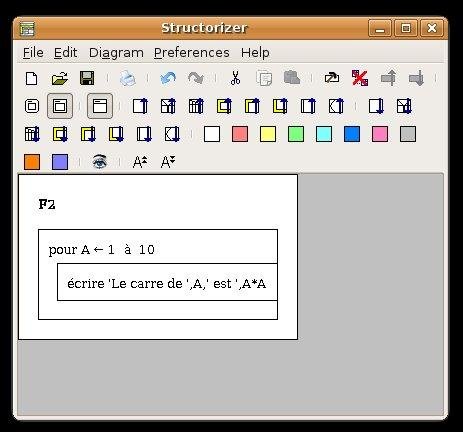Image resolution: width=463 pixels, height=432 pixels.
Task: Apply the orange color swatch
Action: point(32,162)
